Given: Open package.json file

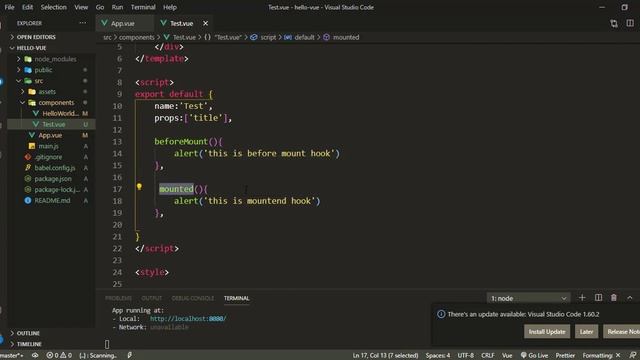Looking at the screenshot, I should tap(52, 178).
